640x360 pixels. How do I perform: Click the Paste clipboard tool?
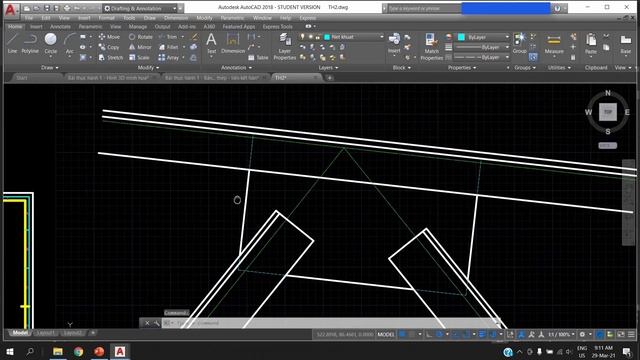click(x=591, y=43)
